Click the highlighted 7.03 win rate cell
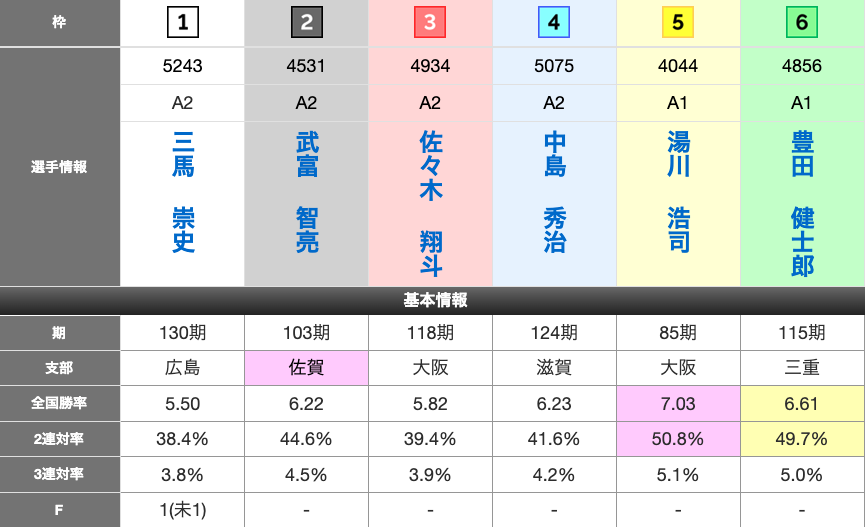865x527 pixels. coord(679,403)
